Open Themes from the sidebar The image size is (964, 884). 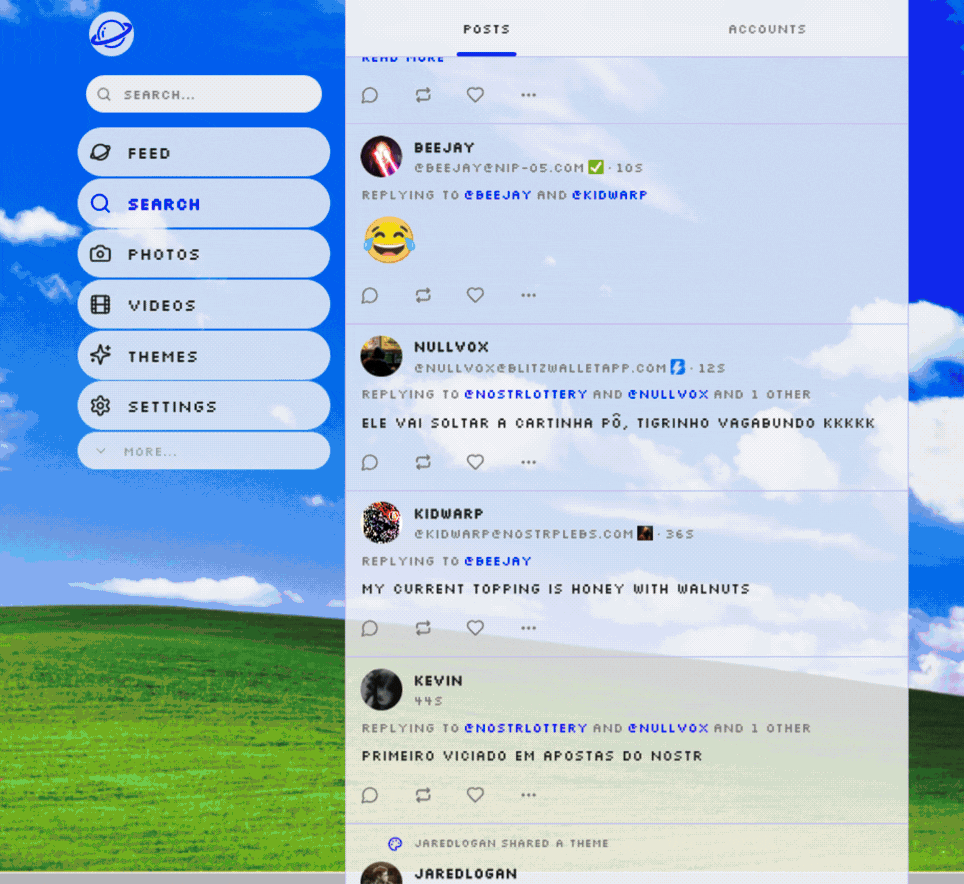pos(203,356)
